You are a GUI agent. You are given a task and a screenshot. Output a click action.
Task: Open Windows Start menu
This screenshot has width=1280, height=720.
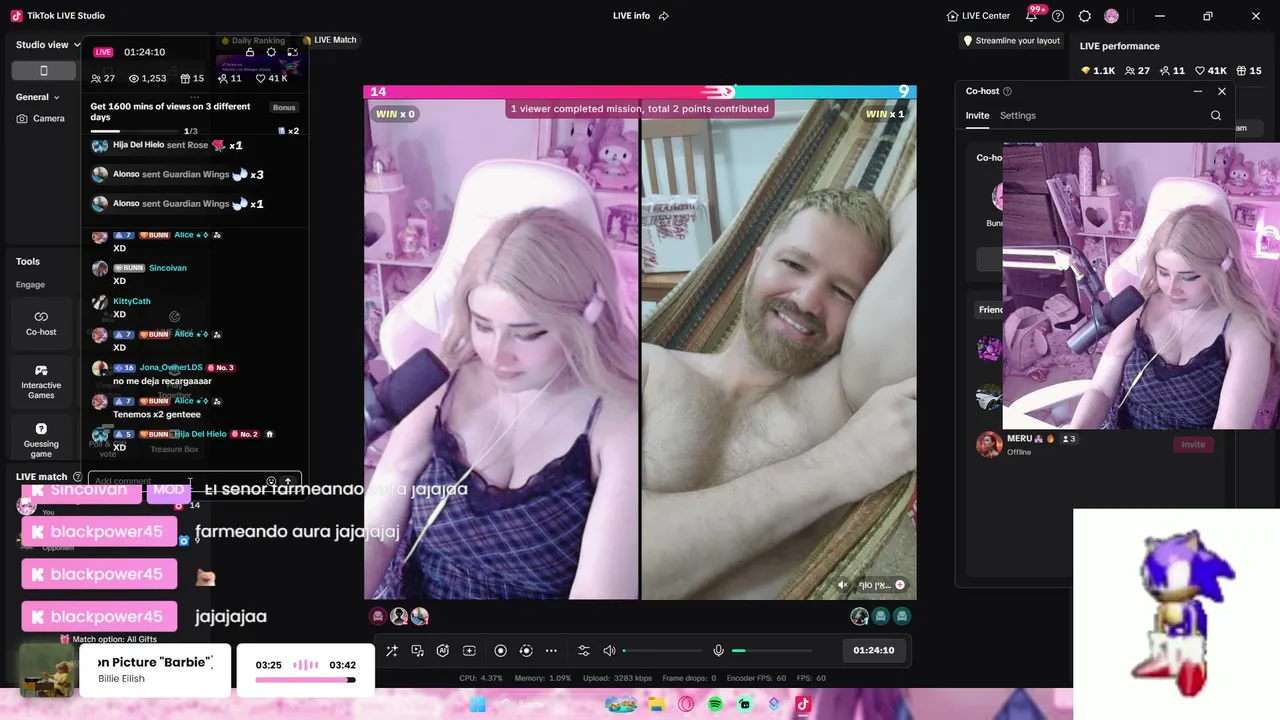pyautogui.click(x=478, y=704)
